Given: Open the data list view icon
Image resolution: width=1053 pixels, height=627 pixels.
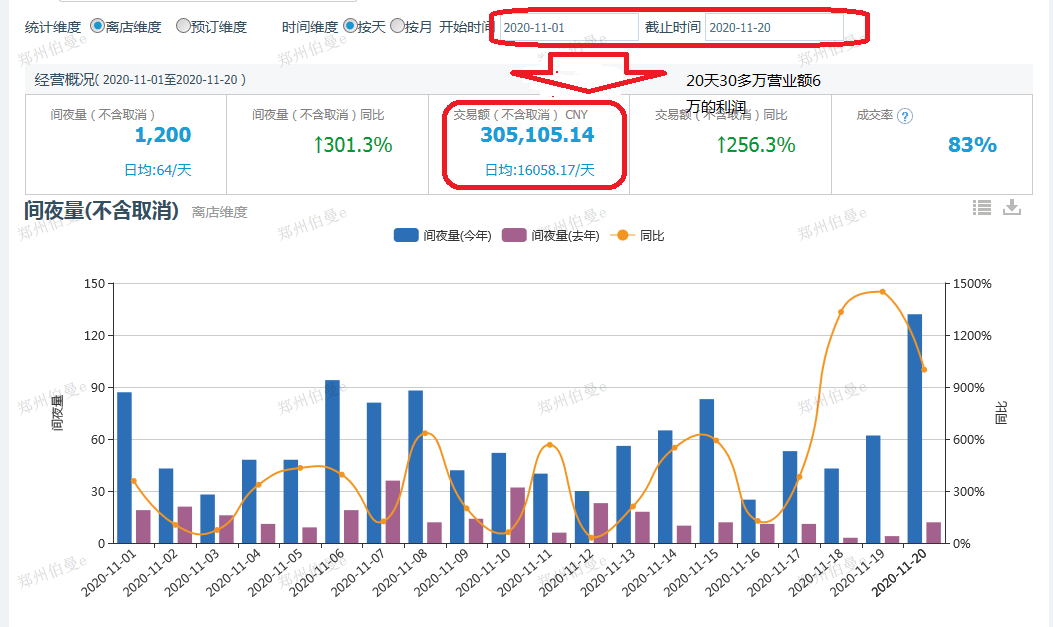Looking at the screenshot, I should (982, 207).
